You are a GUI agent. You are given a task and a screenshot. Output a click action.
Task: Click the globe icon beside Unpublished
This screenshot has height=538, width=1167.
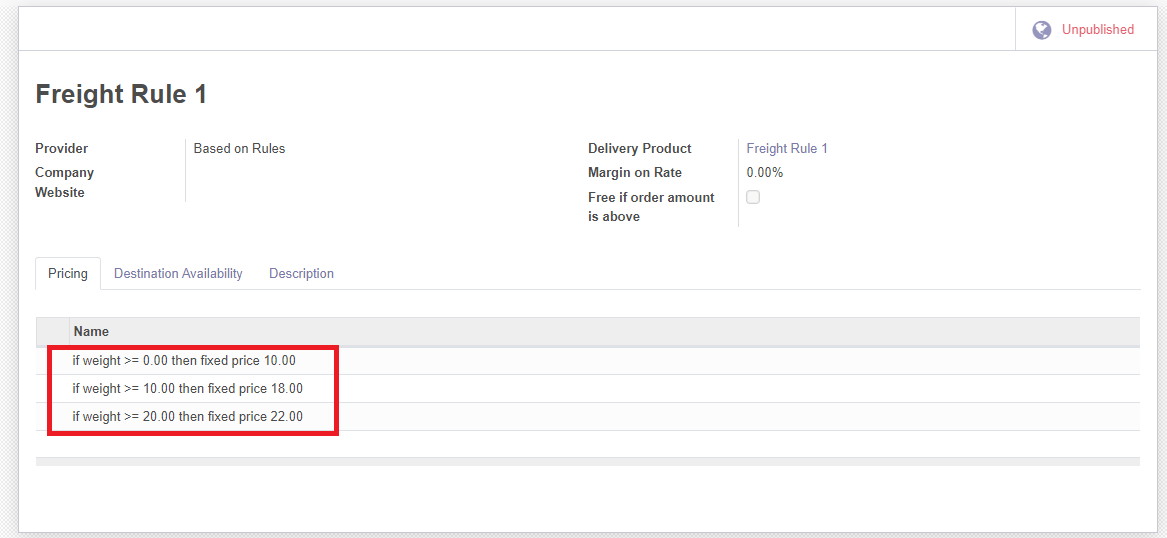pos(1041,30)
